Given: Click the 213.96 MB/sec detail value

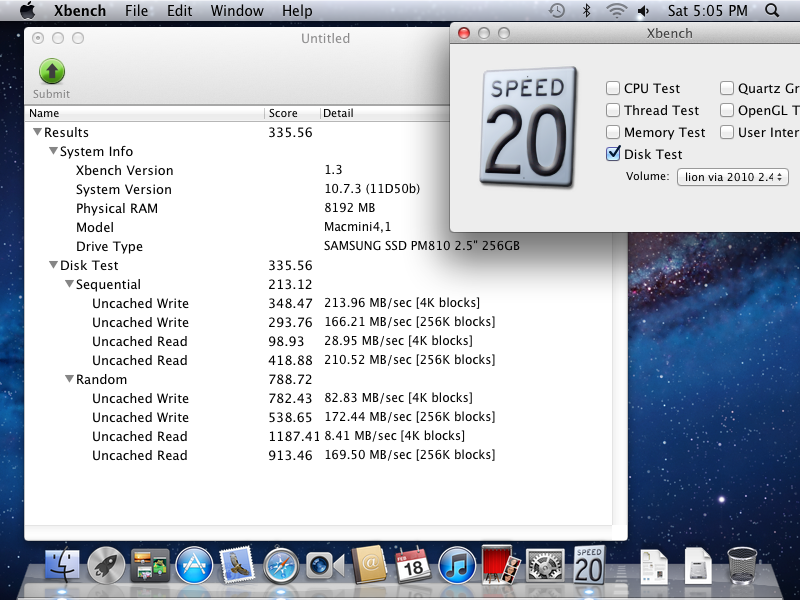Looking at the screenshot, I should tap(402, 303).
